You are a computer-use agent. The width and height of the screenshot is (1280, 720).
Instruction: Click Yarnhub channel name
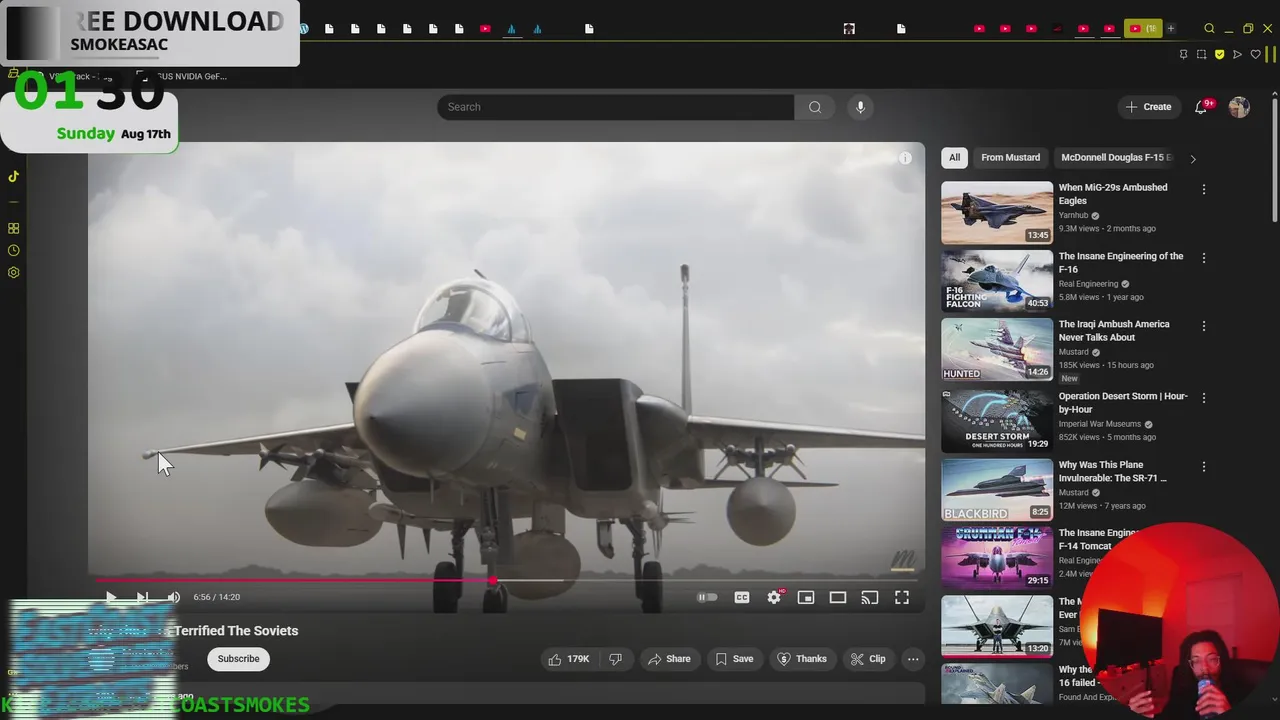tap(1074, 215)
